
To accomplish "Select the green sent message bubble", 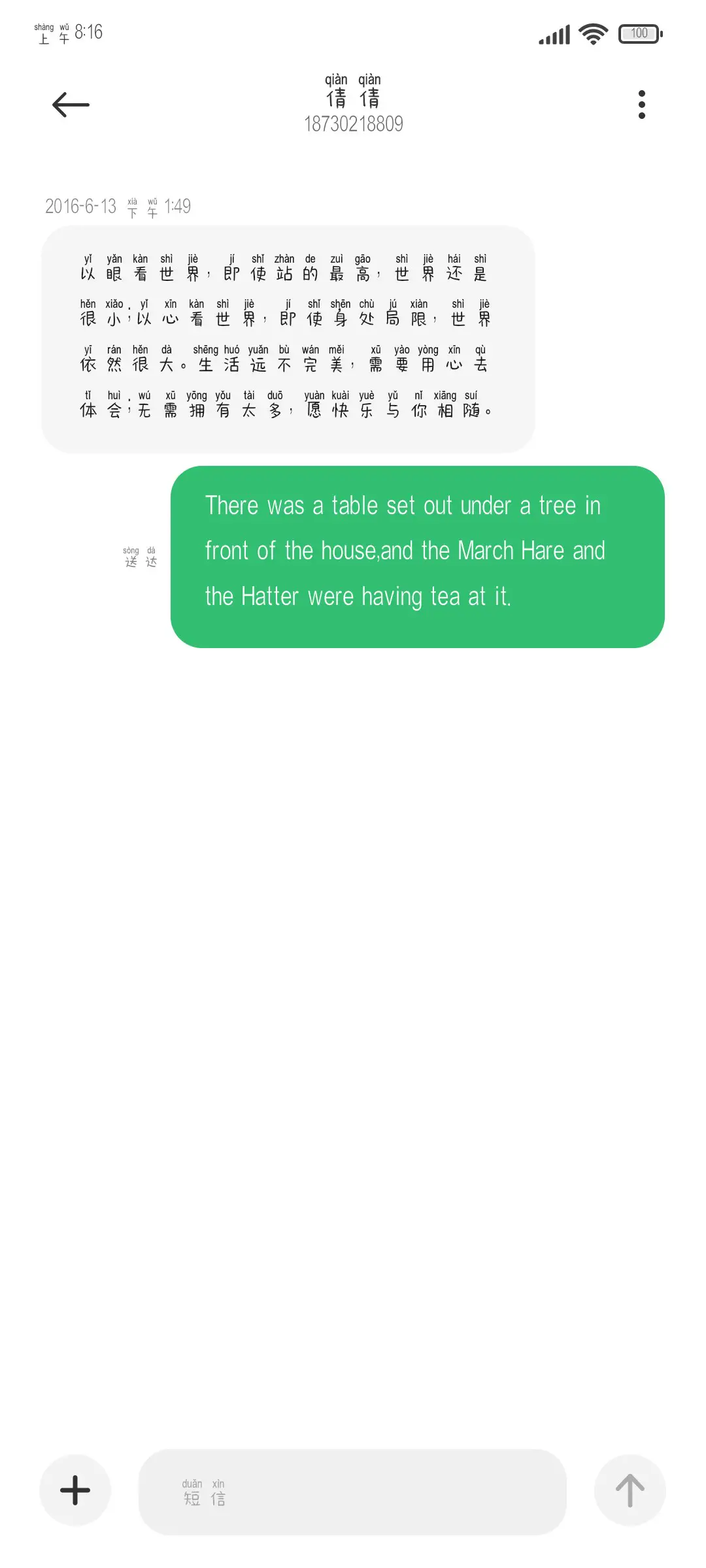I will [418, 557].
